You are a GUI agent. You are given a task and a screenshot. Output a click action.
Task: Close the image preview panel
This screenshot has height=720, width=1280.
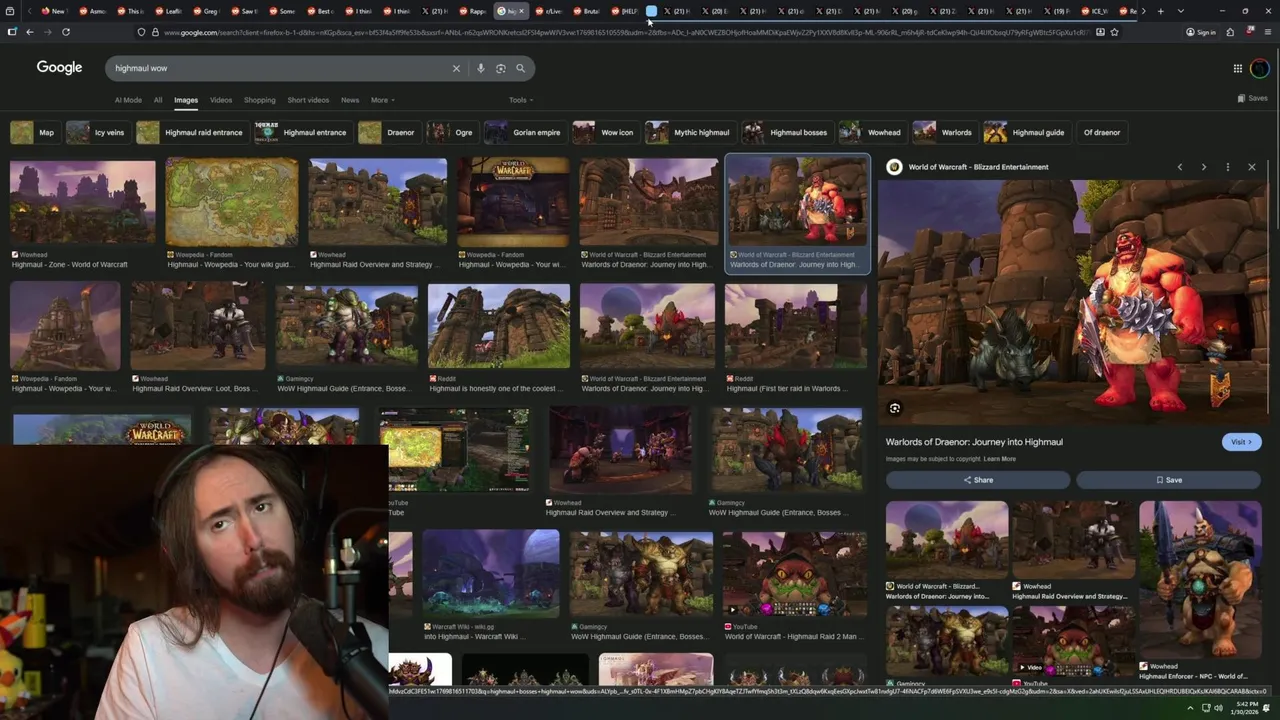click(1252, 167)
